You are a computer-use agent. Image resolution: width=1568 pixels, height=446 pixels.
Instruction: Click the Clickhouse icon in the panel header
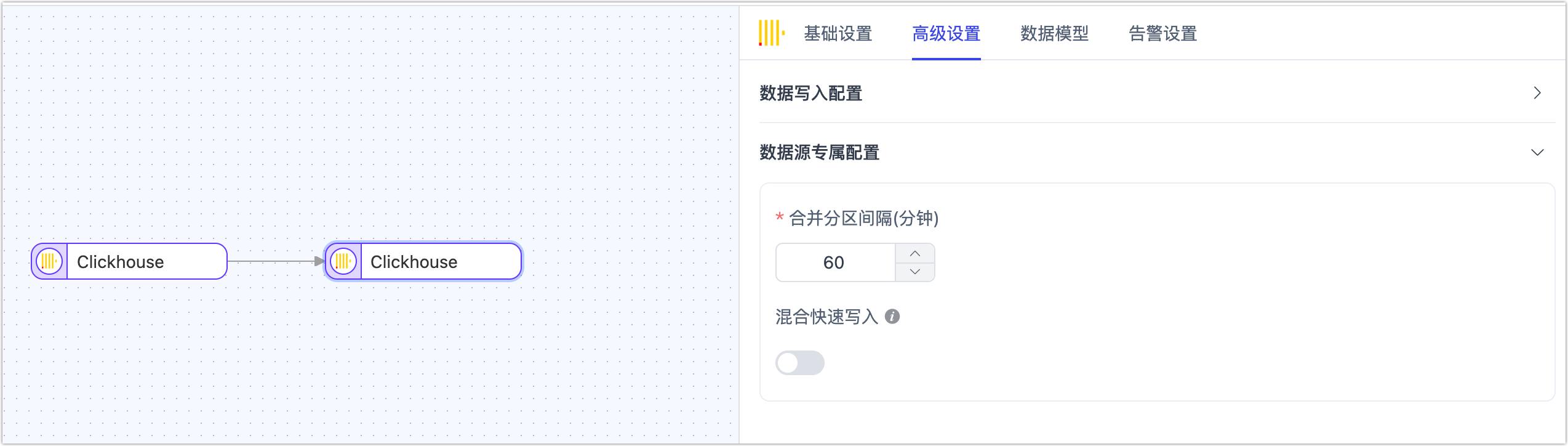pos(772,33)
